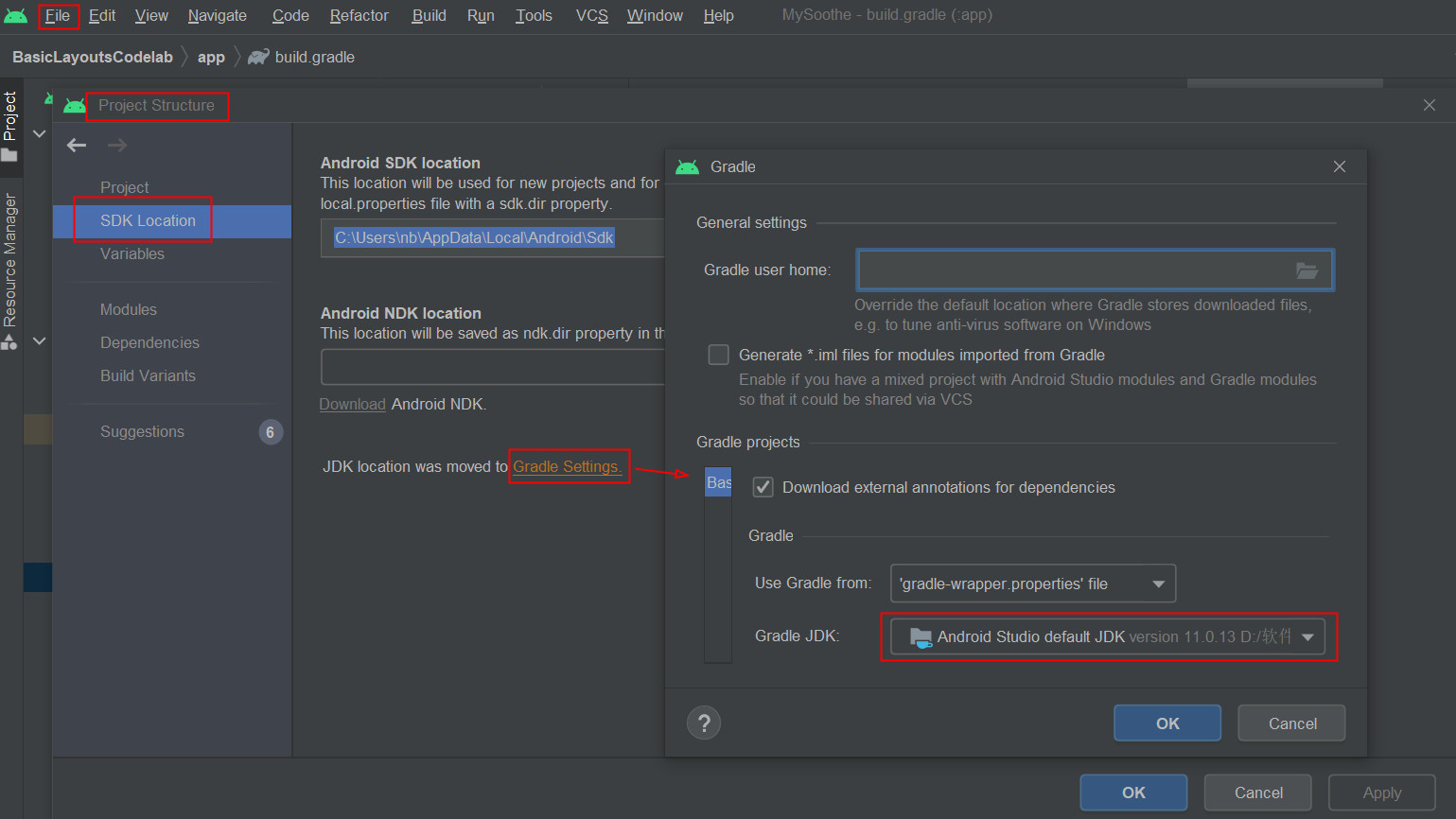Image resolution: width=1456 pixels, height=819 pixels.
Task: Click the help question mark button
Action: pos(704,723)
